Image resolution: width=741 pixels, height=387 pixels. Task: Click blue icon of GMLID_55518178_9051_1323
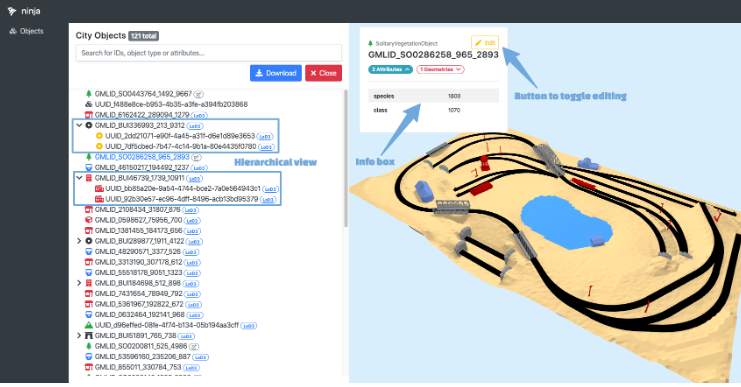click(x=88, y=272)
